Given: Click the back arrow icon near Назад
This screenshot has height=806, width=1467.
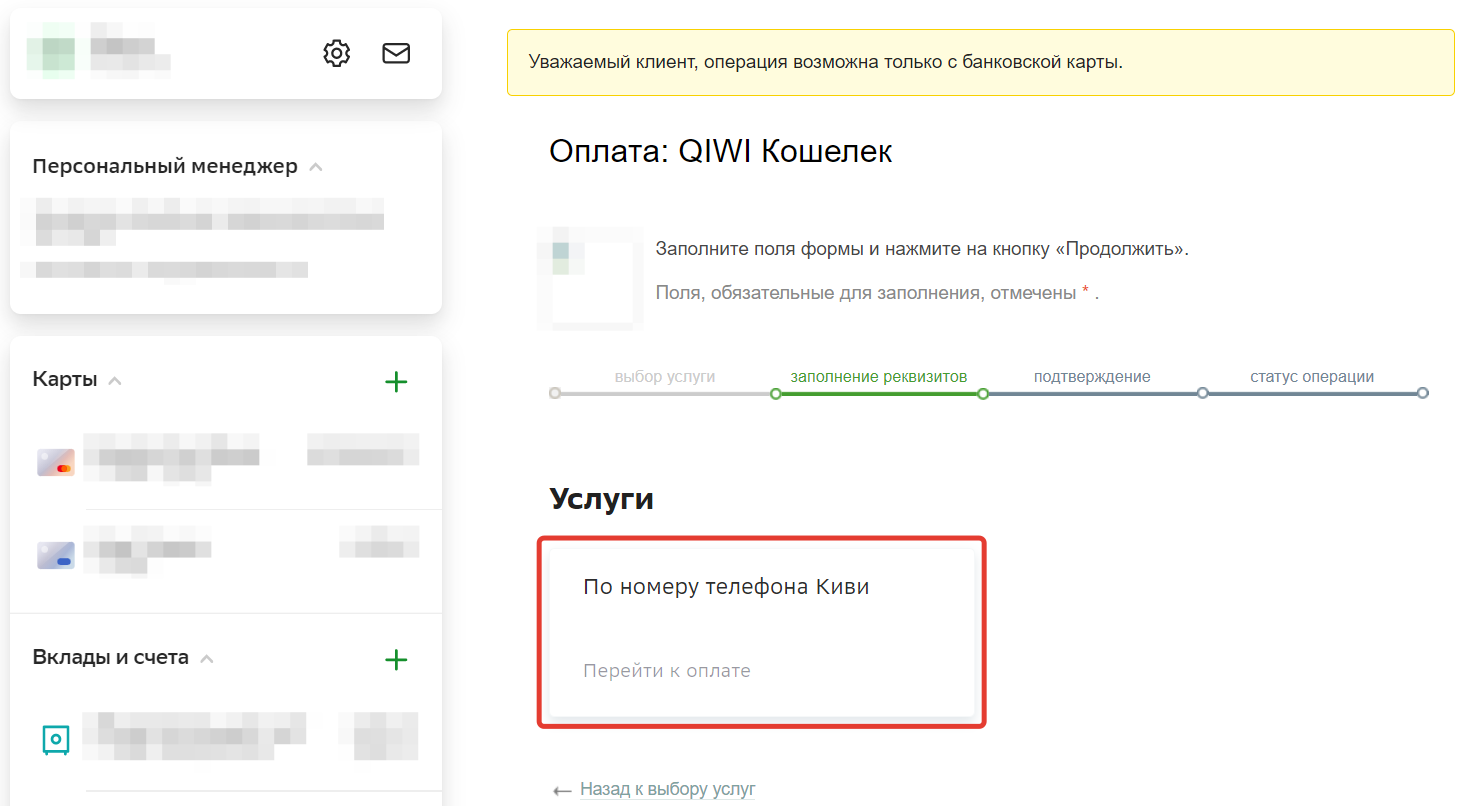Looking at the screenshot, I should 562,790.
